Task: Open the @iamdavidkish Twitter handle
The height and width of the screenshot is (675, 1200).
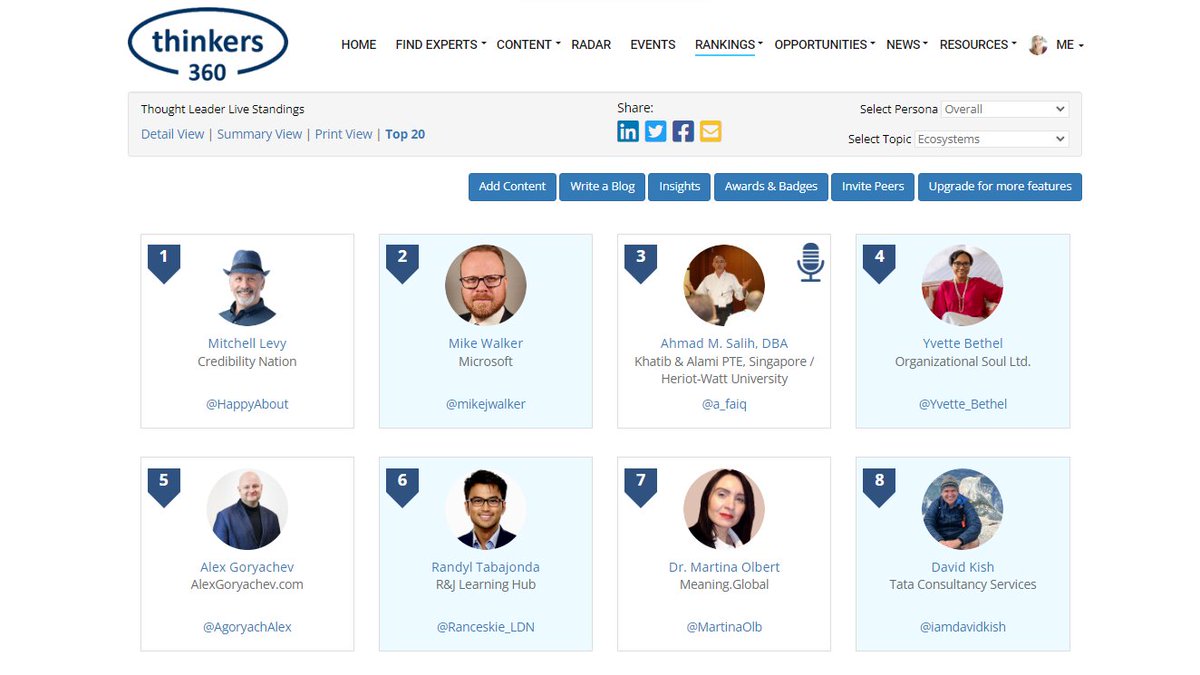Action: pyautogui.click(x=963, y=627)
